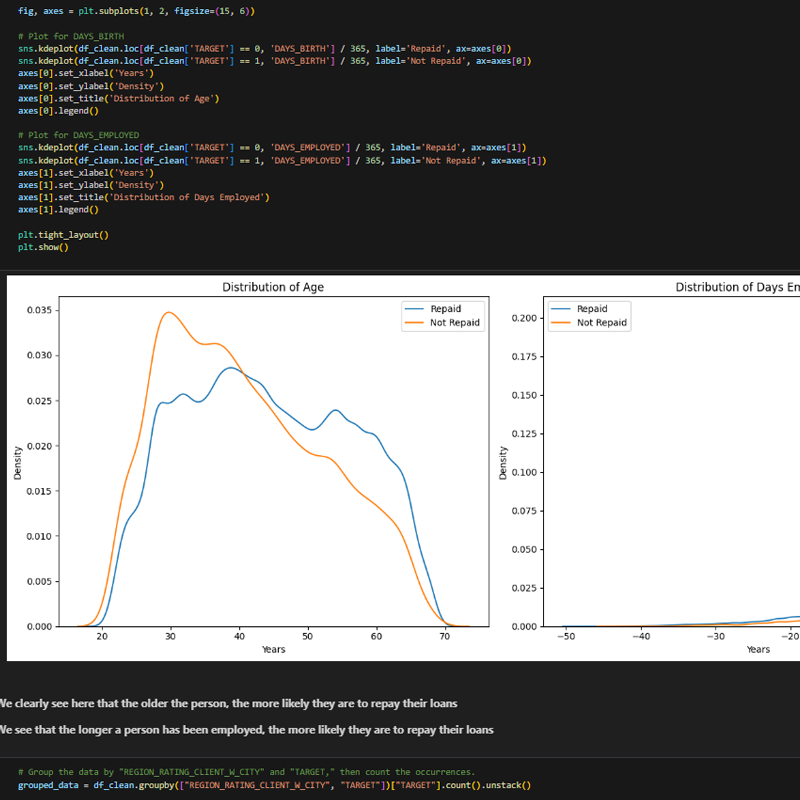Image resolution: width=800 pixels, height=800 pixels.
Task: Click the 'Years' x-axis label of Age chart
Action: pyautogui.click(x=273, y=650)
